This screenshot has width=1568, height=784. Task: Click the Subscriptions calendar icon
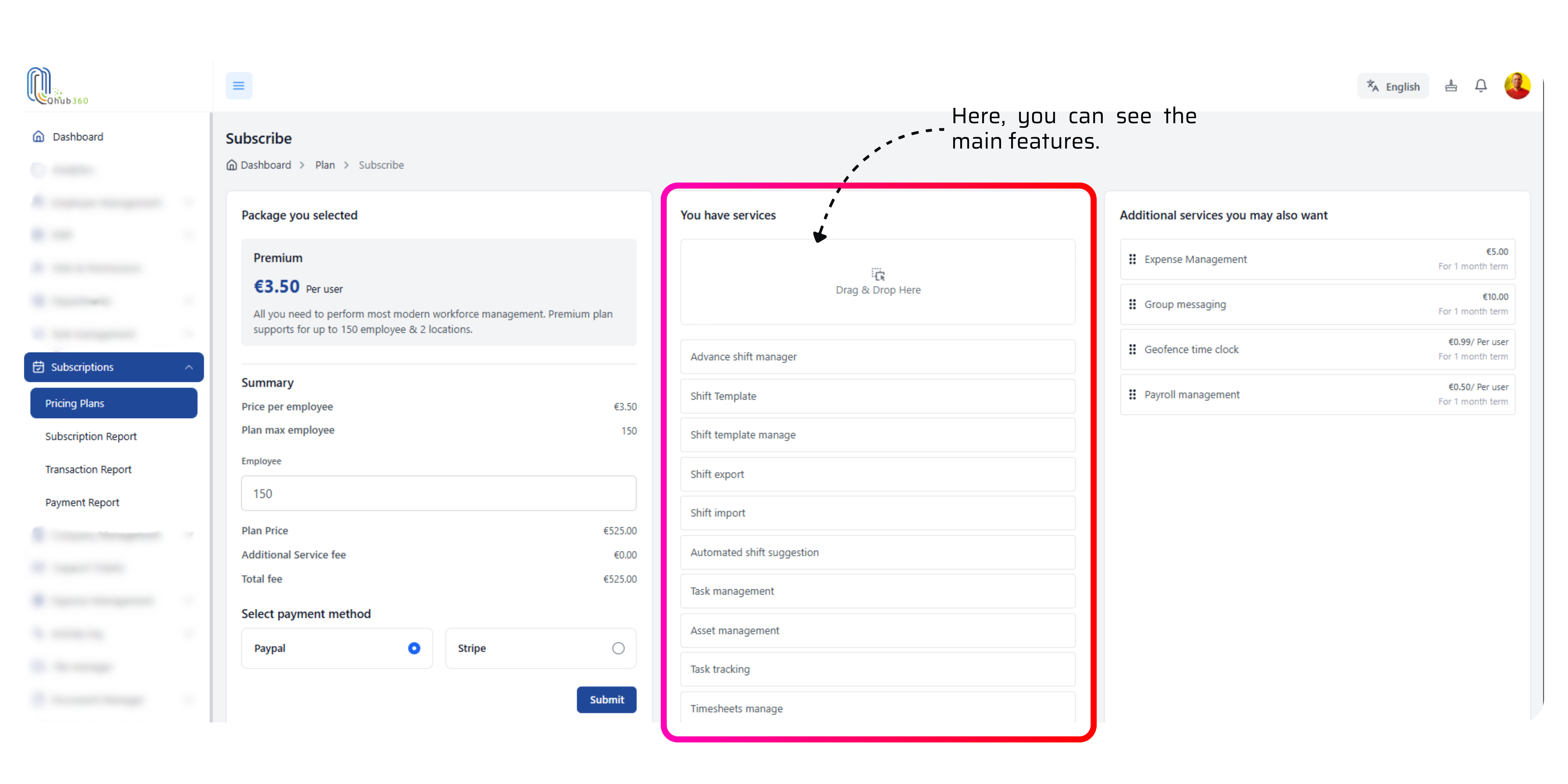tap(38, 367)
